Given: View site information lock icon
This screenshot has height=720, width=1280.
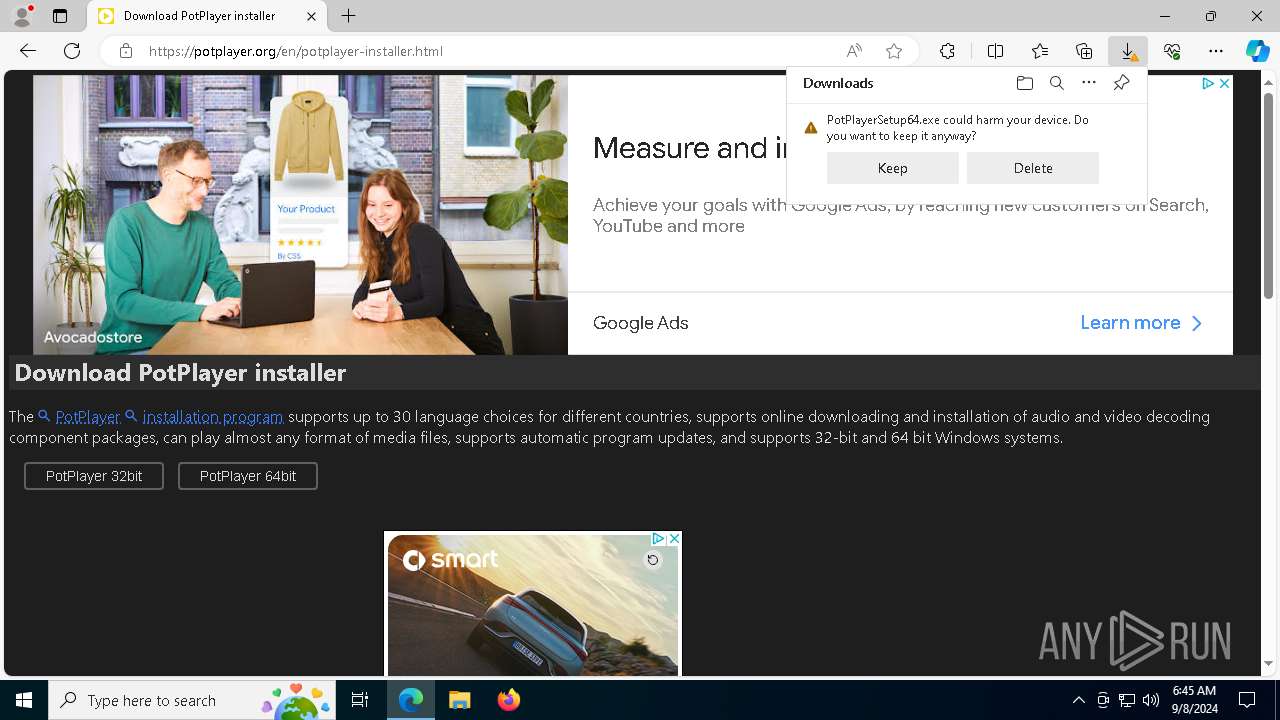Looking at the screenshot, I should click(x=126, y=51).
